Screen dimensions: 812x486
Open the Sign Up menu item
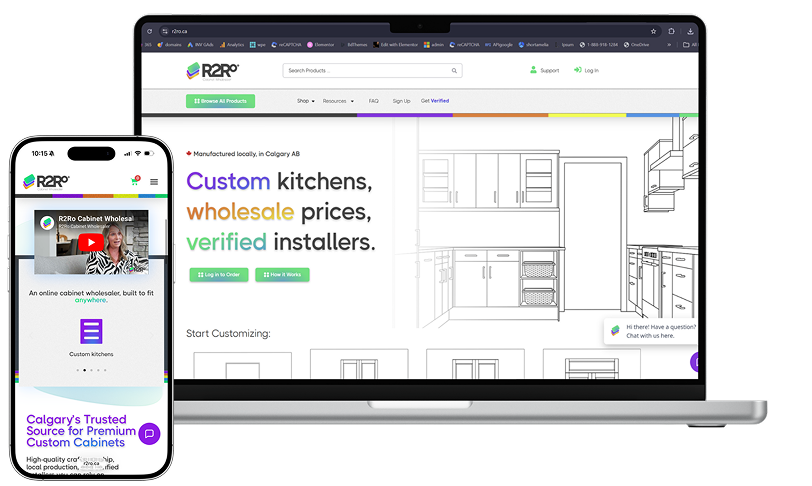coord(401,101)
